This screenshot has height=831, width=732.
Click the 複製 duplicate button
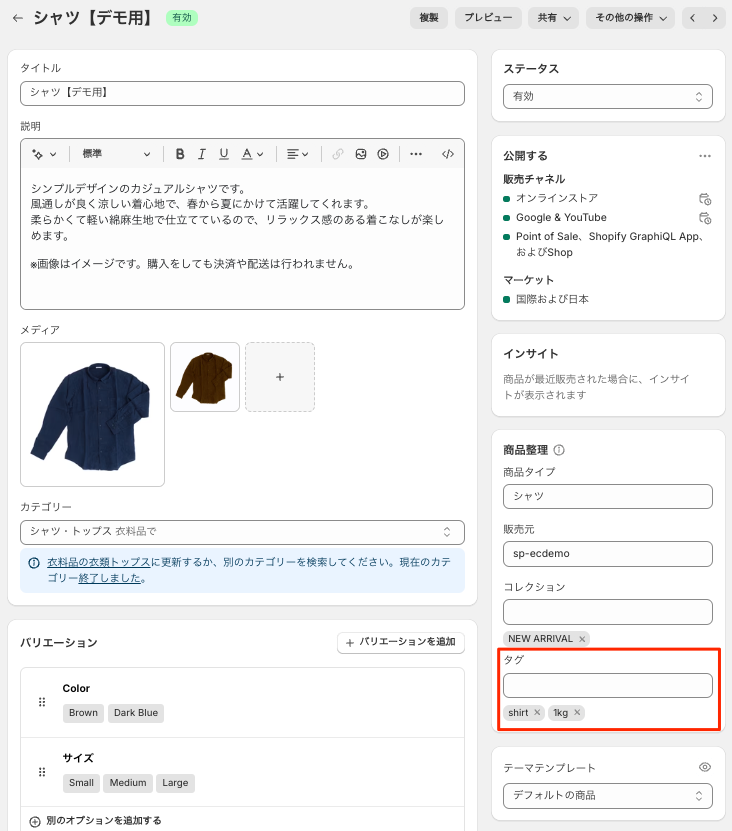pyautogui.click(x=428, y=18)
